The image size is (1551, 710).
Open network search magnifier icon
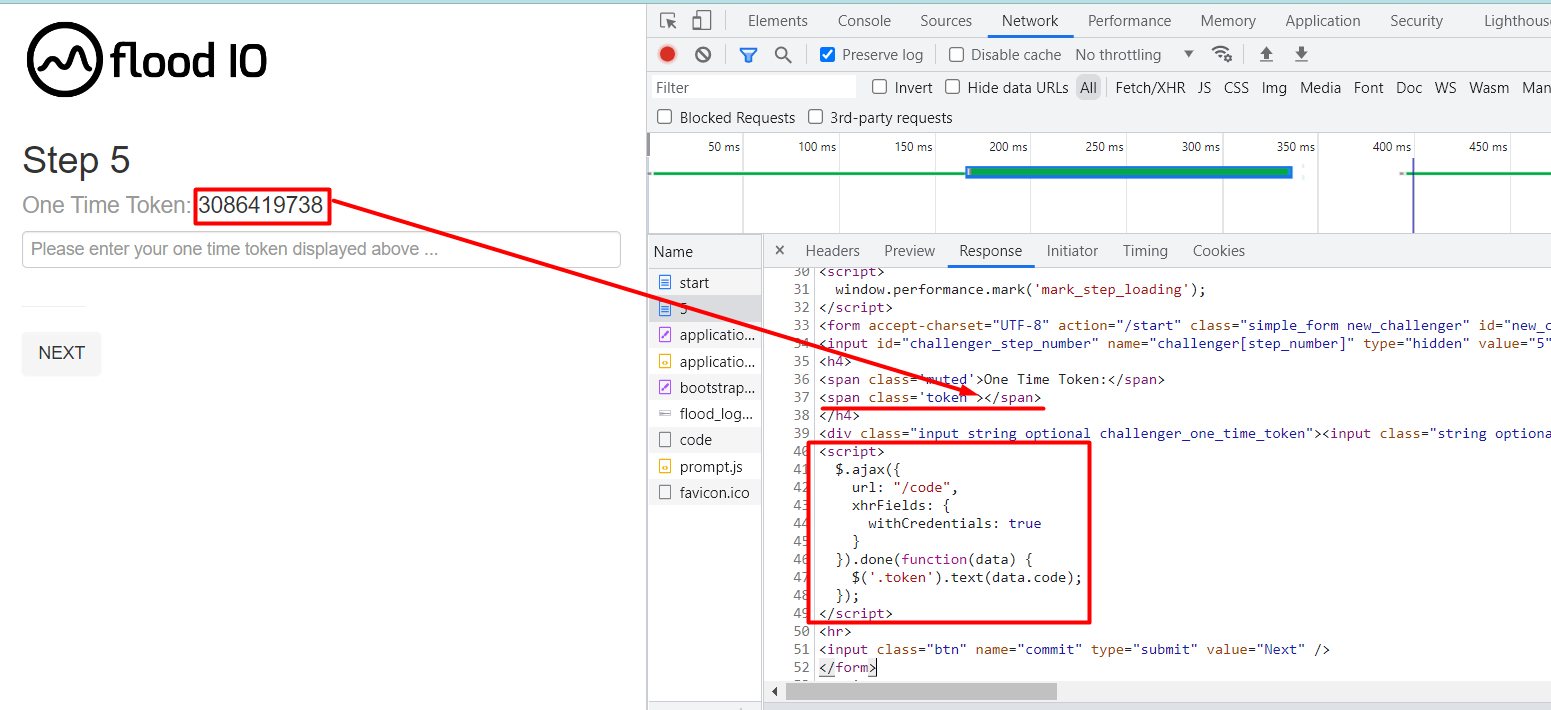[x=783, y=54]
